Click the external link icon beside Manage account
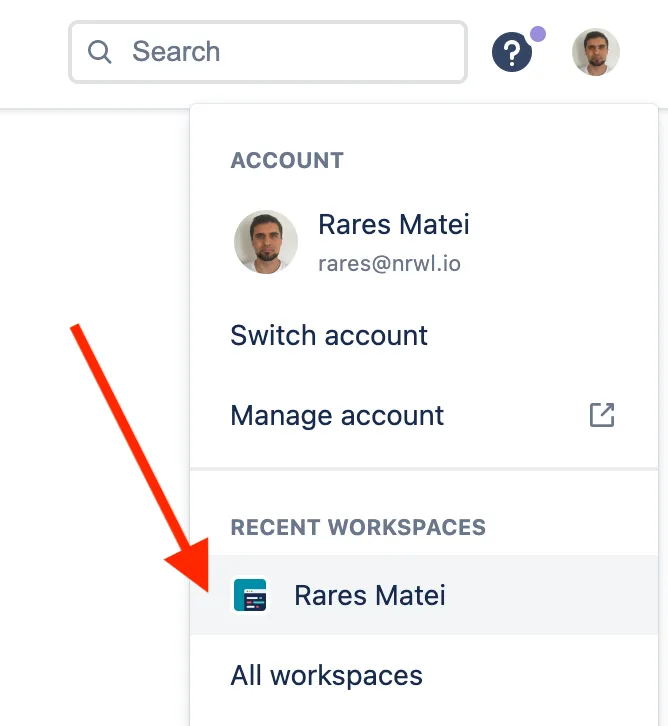Viewport: 668px width, 726px height. [601, 415]
